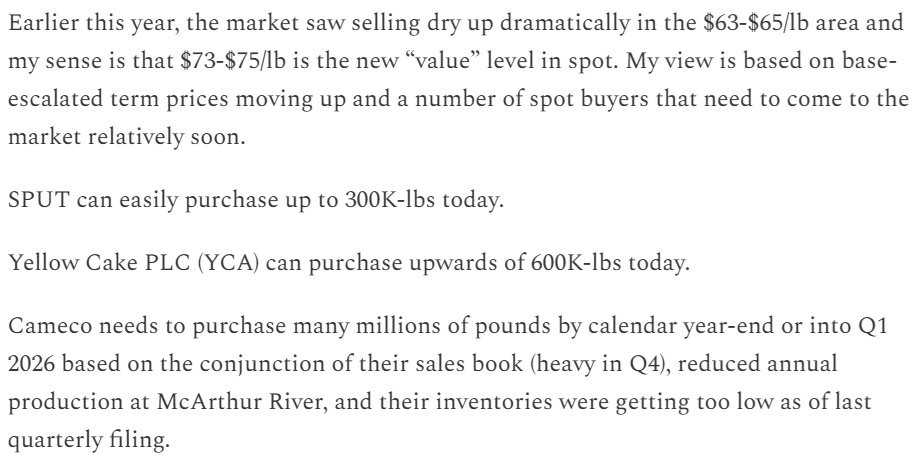Click the "McArthur River" text

tap(237, 402)
